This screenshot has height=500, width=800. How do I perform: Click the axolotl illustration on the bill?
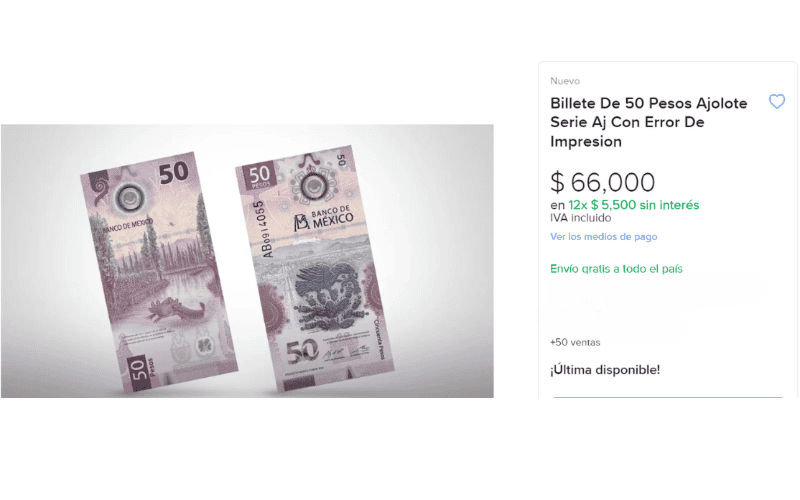176,310
